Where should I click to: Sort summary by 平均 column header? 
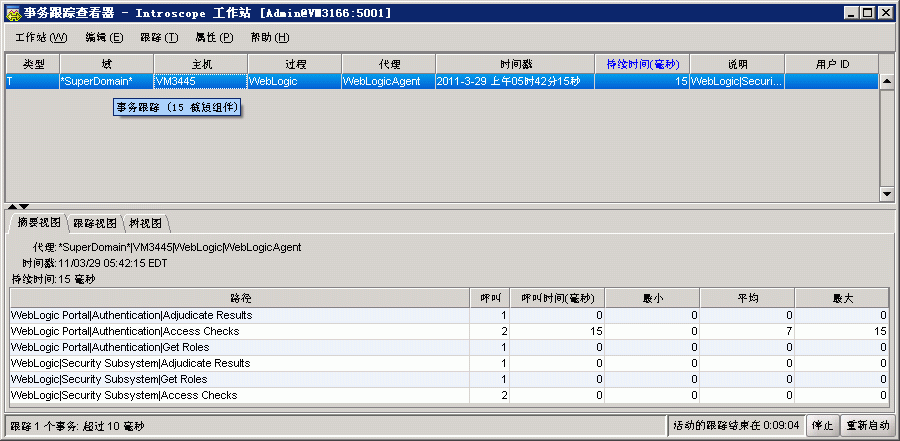(x=747, y=298)
